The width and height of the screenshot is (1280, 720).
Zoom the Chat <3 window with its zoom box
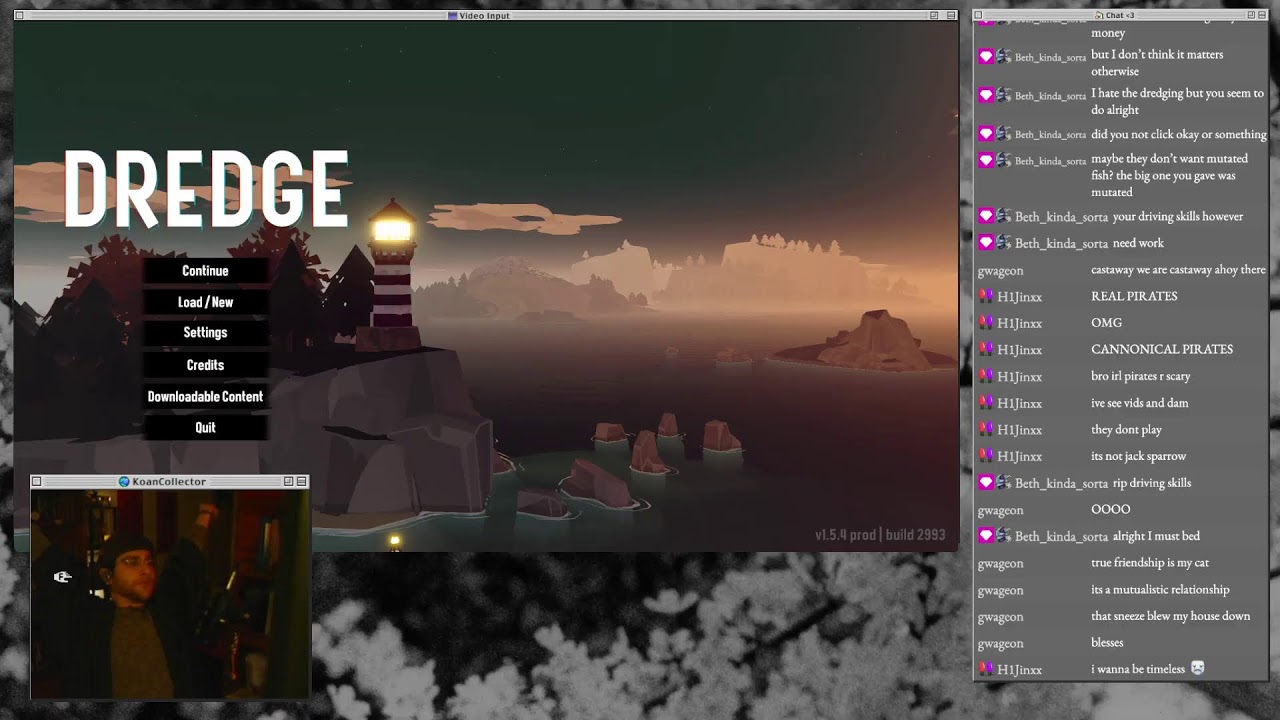tap(1250, 16)
